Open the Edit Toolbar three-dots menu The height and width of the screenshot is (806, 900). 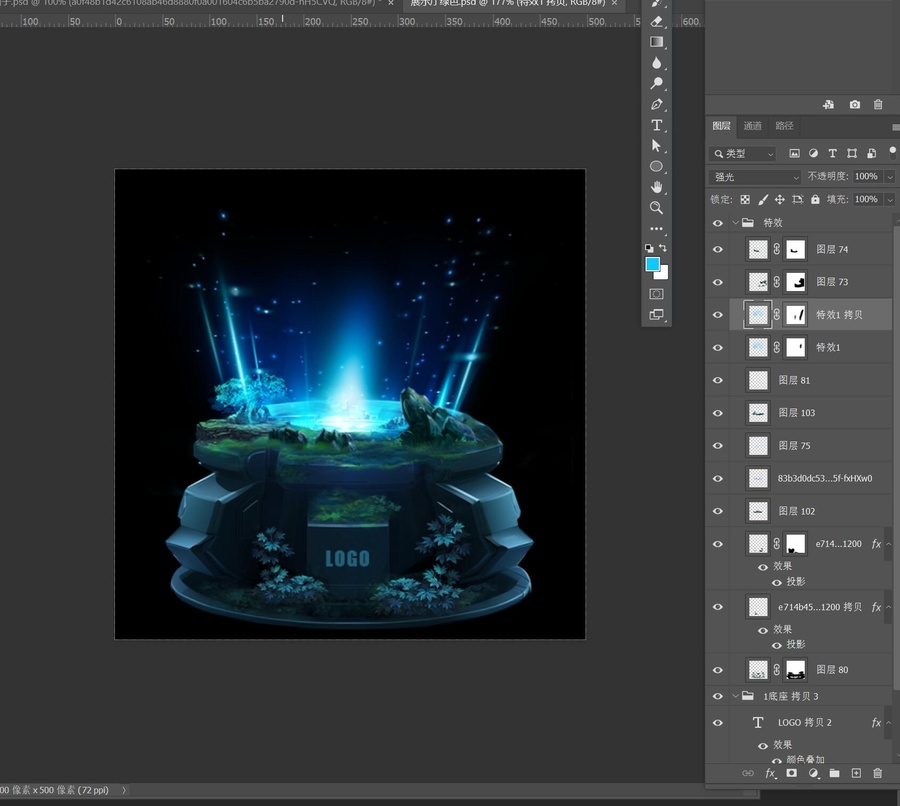point(657,228)
